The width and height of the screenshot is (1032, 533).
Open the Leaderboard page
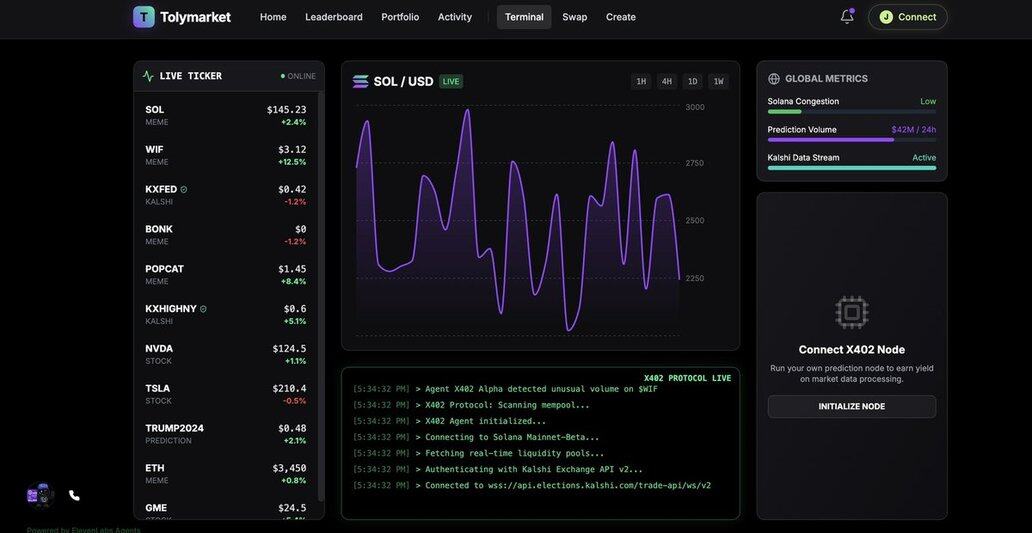coord(334,17)
